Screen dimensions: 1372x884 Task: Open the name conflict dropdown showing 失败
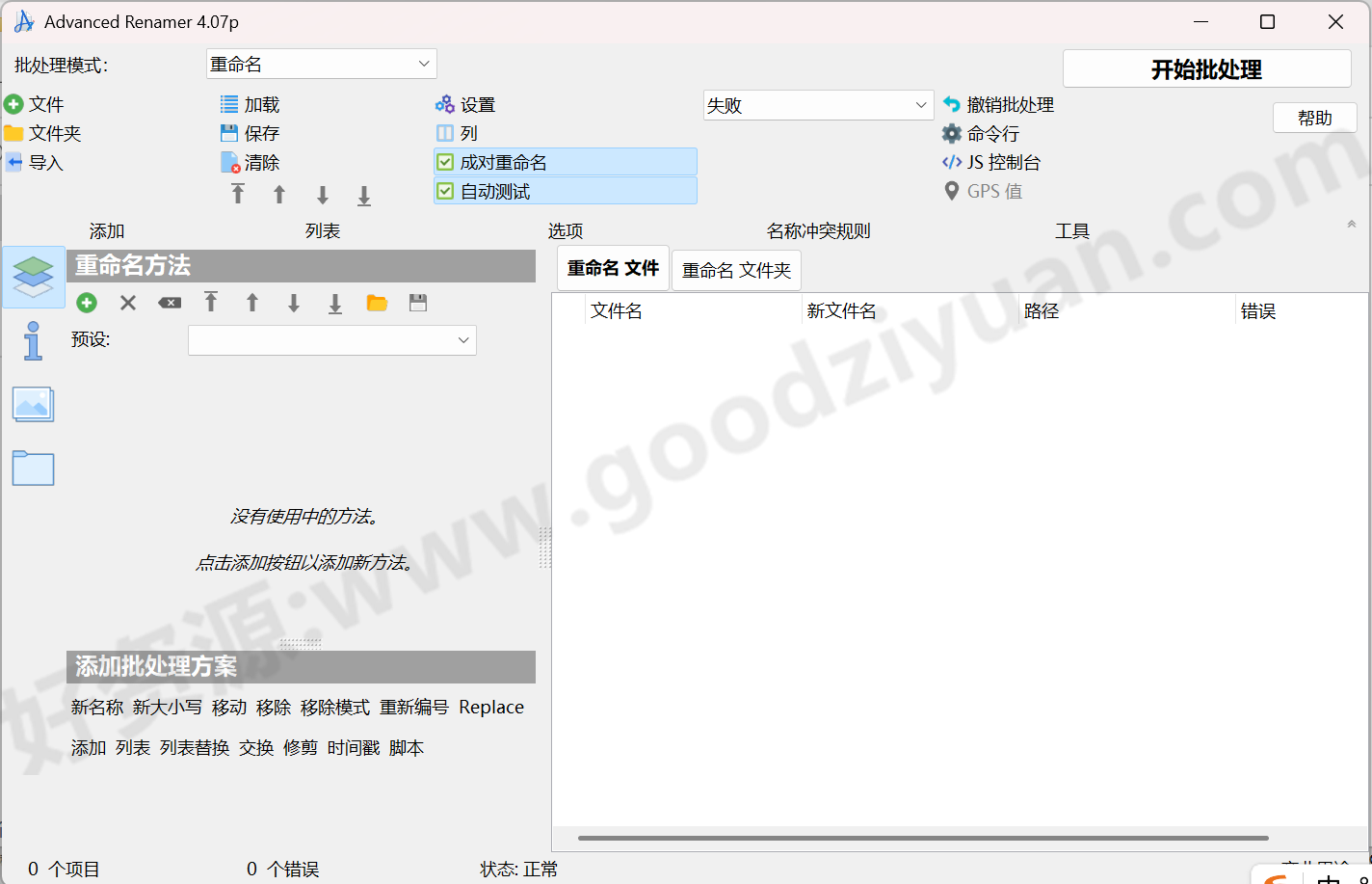(x=818, y=104)
